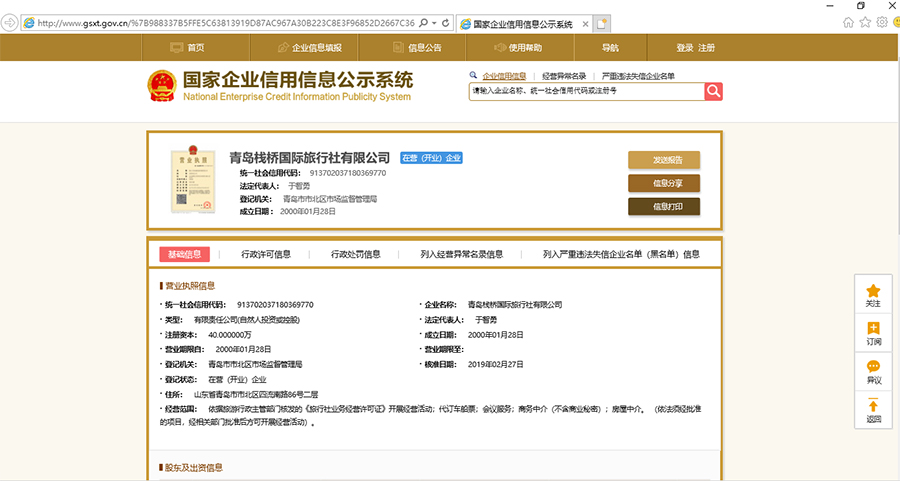Click the 注册 link
The image size is (900, 481).
(707, 48)
